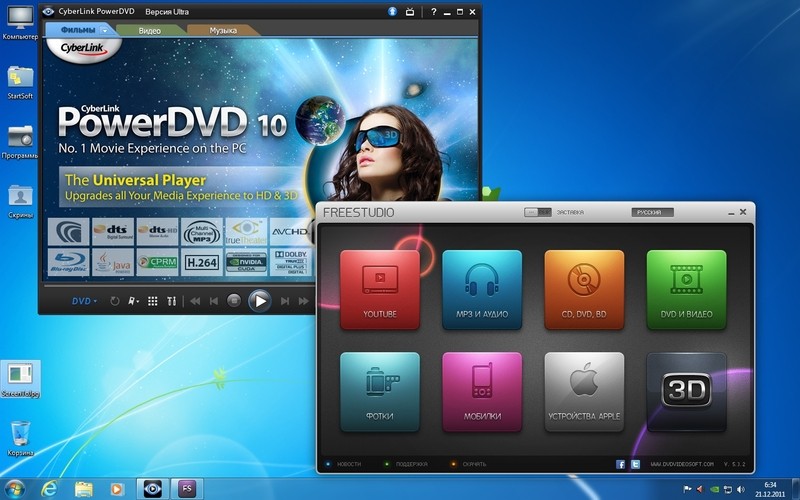Click the PowerDVD seek bar

click(179, 286)
